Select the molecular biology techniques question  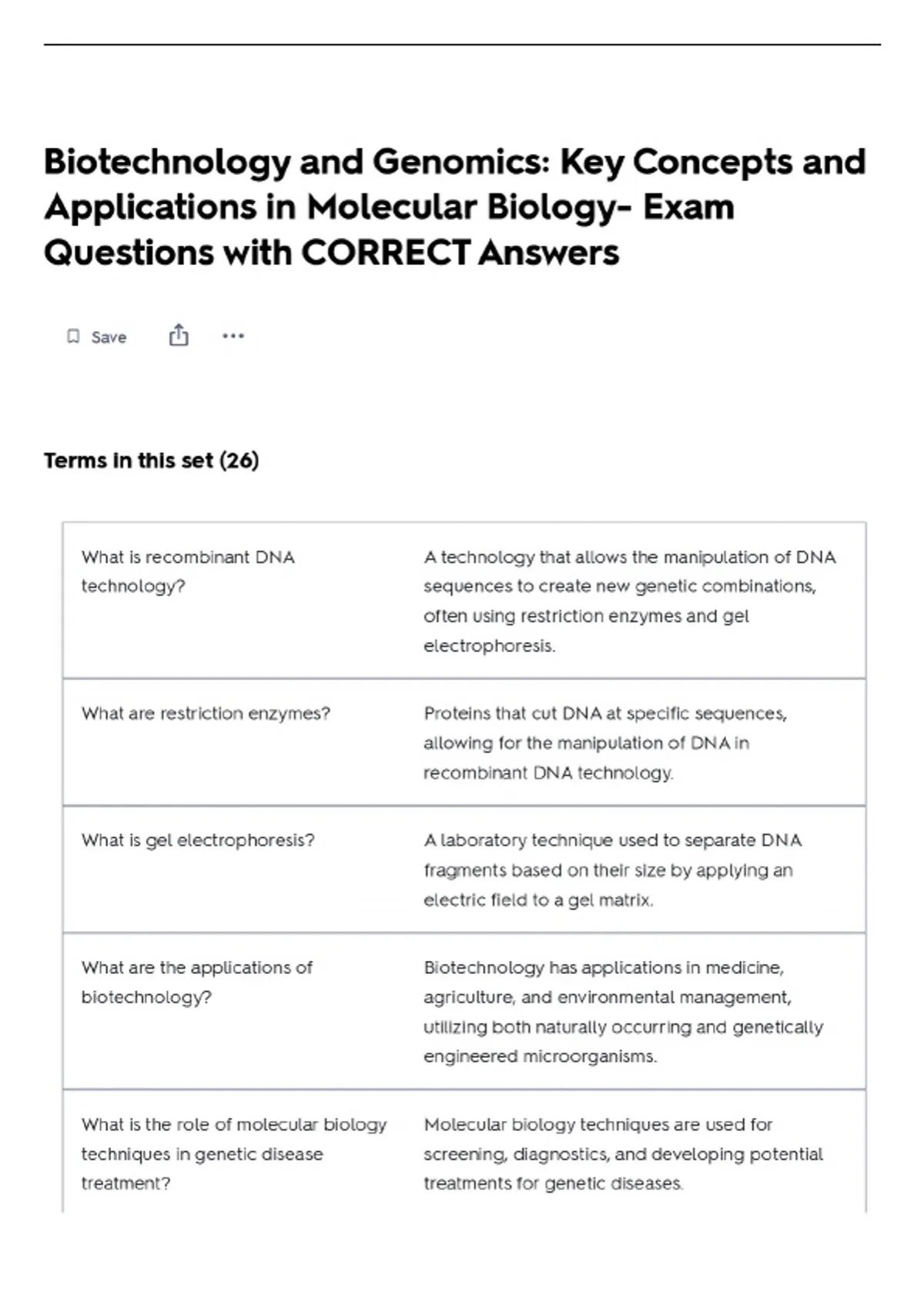pos(234,1153)
